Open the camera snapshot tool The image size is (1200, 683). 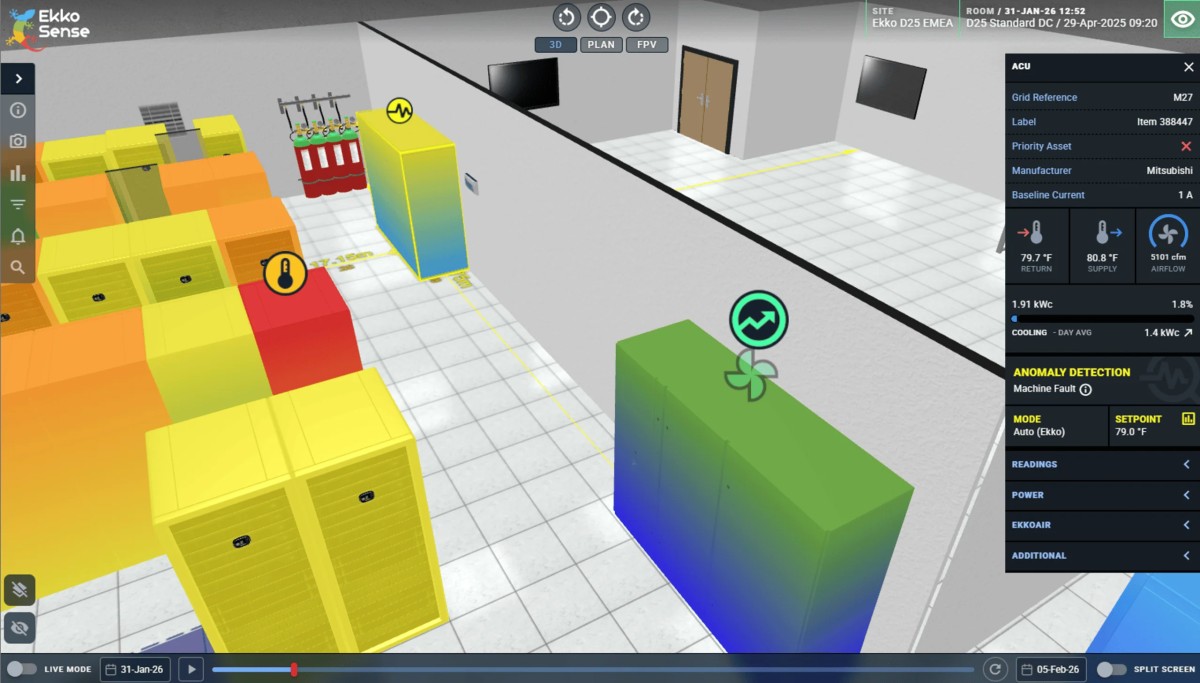(x=18, y=142)
